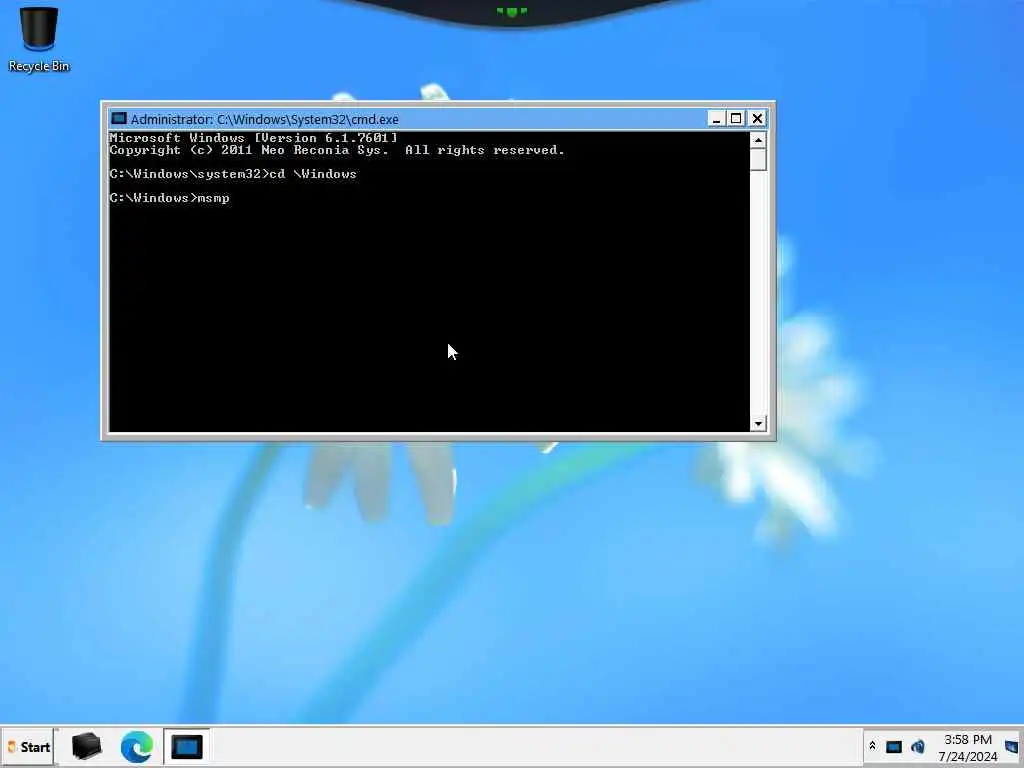Minimize the Command Prompt window
Viewport: 1024px width, 768px height.
[x=716, y=119]
